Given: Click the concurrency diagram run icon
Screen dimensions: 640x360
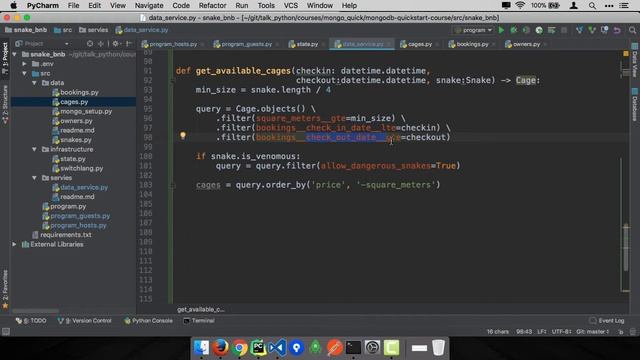Looking at the screenshot, I should pyautogui.click(x=551, y=30).
